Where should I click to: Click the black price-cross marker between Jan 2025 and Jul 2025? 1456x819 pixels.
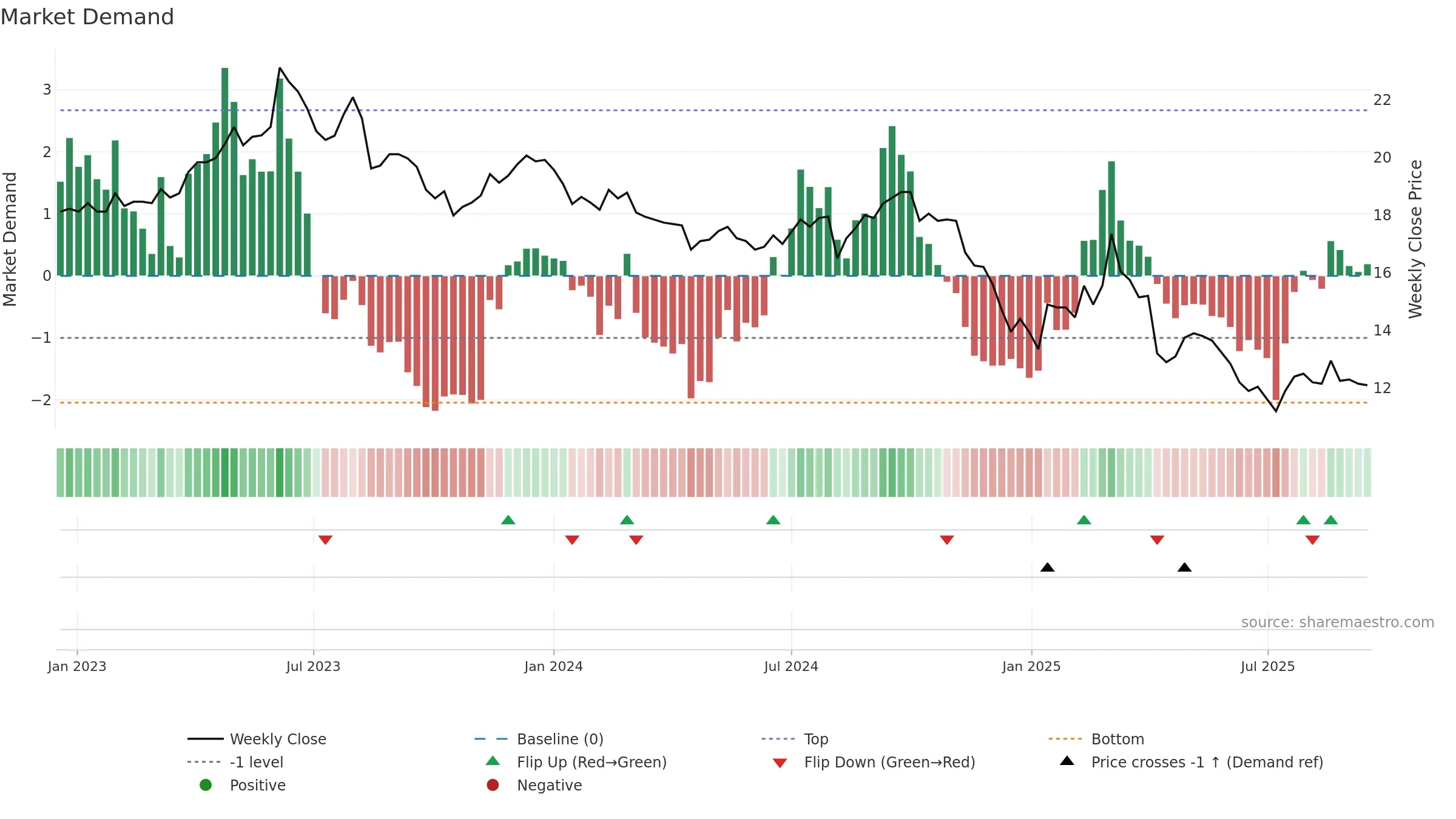1185,567
